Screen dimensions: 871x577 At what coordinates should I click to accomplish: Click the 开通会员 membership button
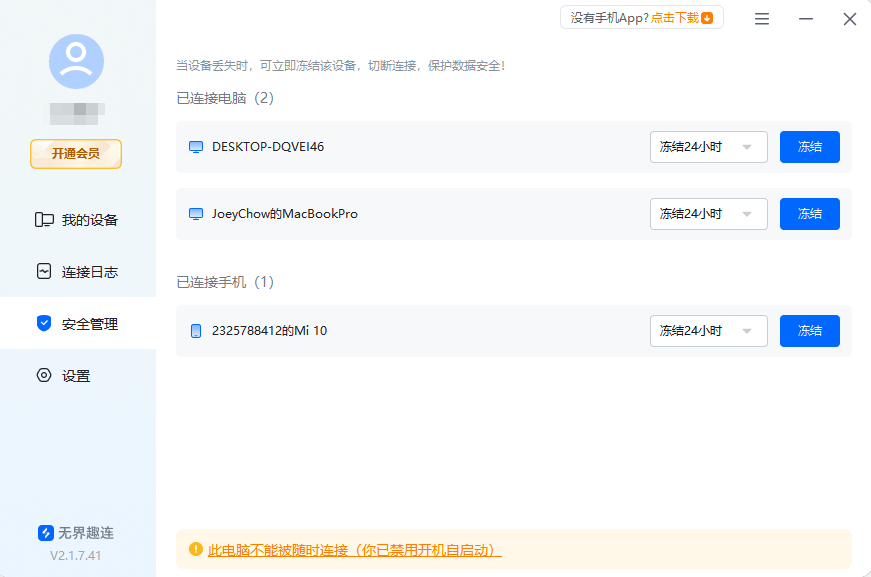point(75,154)
